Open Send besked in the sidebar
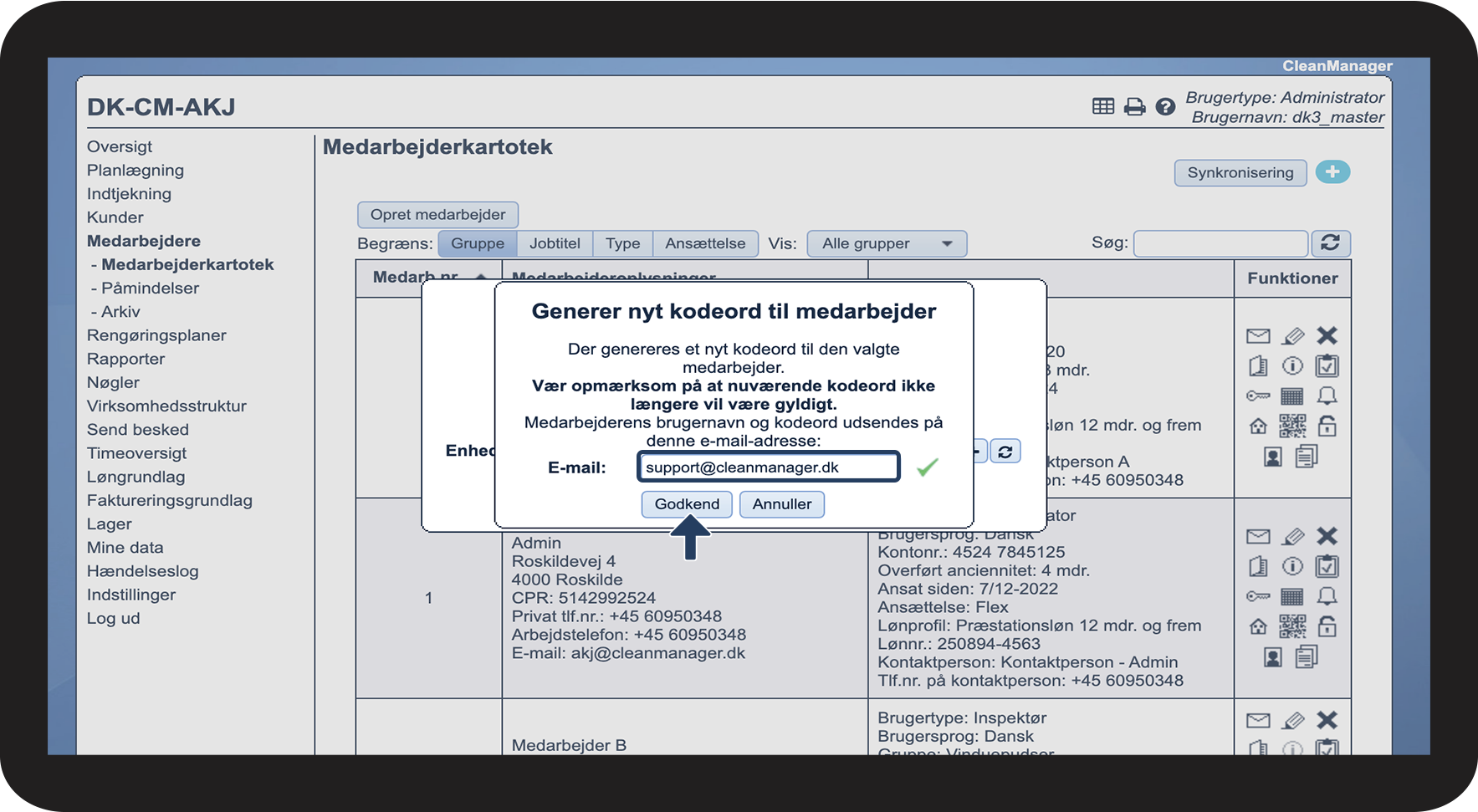The image size is (1478, 812). pyautogui.click(x=138, y=429)
